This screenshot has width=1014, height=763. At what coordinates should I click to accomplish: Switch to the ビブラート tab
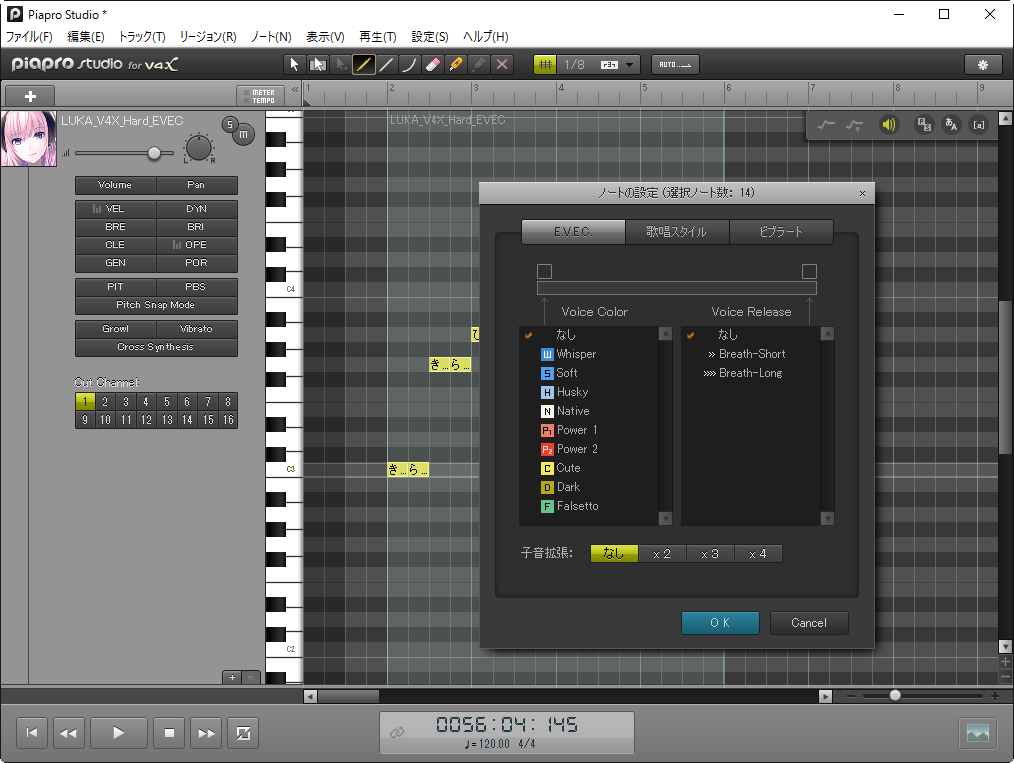coord(781,231)
